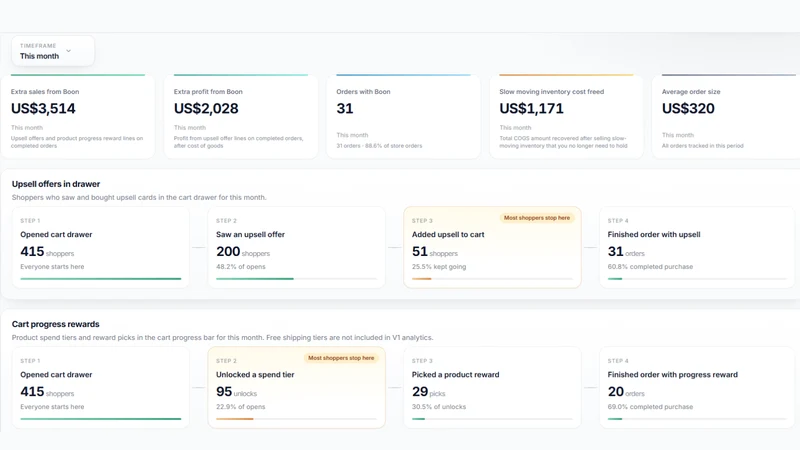Click the Extra profit from Boon label

pyautogui.click(x=208, y=92)
